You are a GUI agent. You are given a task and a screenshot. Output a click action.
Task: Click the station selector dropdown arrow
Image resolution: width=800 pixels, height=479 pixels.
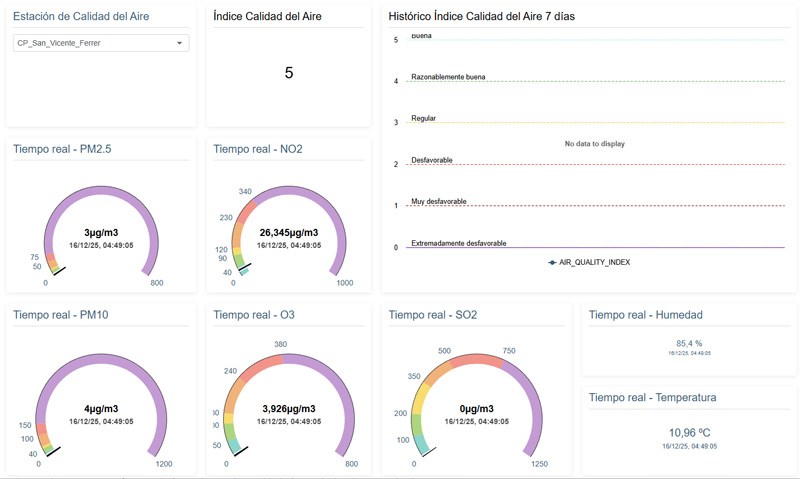[x=179, y=43]
